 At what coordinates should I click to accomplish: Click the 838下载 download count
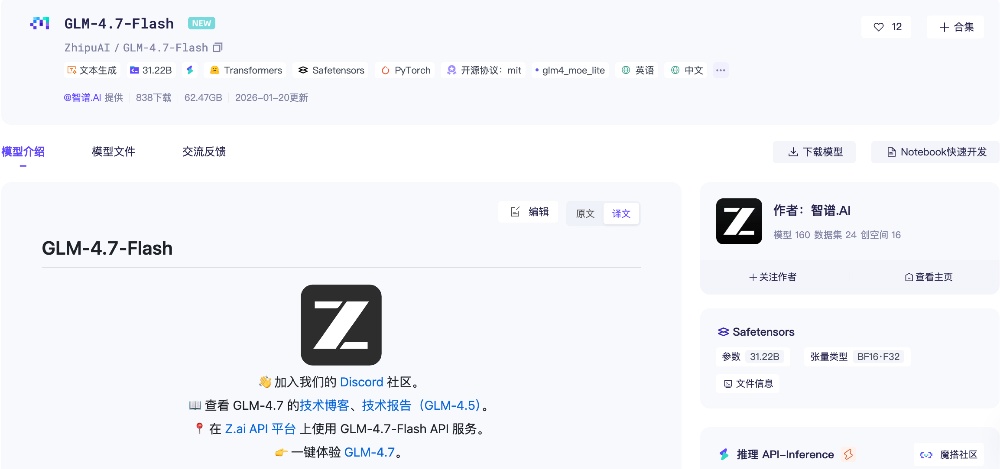(x=154, y=98)
